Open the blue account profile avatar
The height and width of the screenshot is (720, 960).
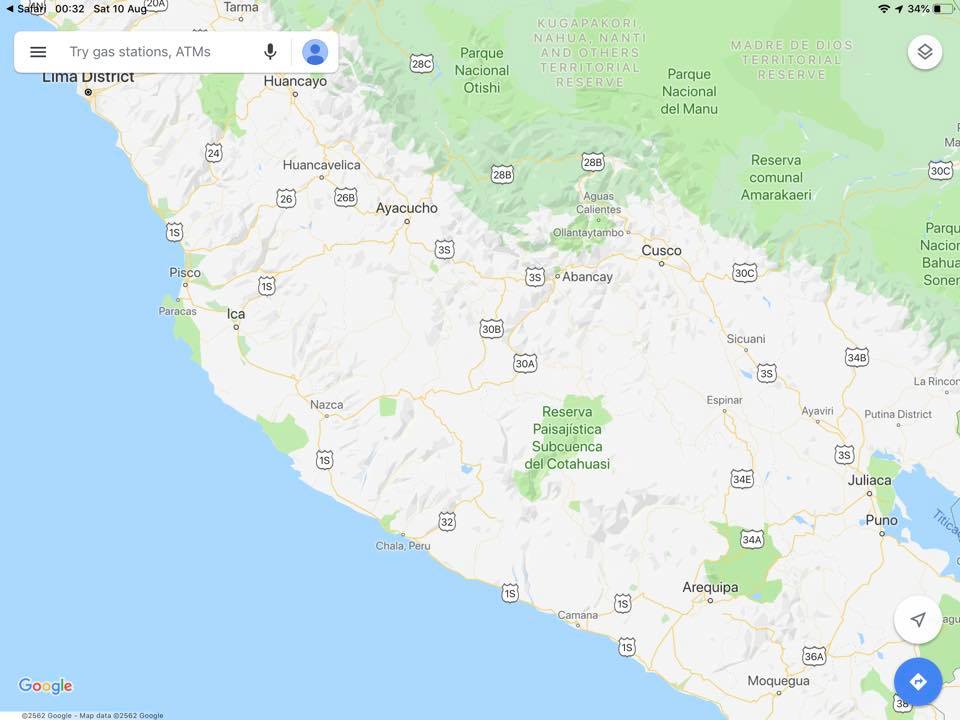(x=315, y=52)
